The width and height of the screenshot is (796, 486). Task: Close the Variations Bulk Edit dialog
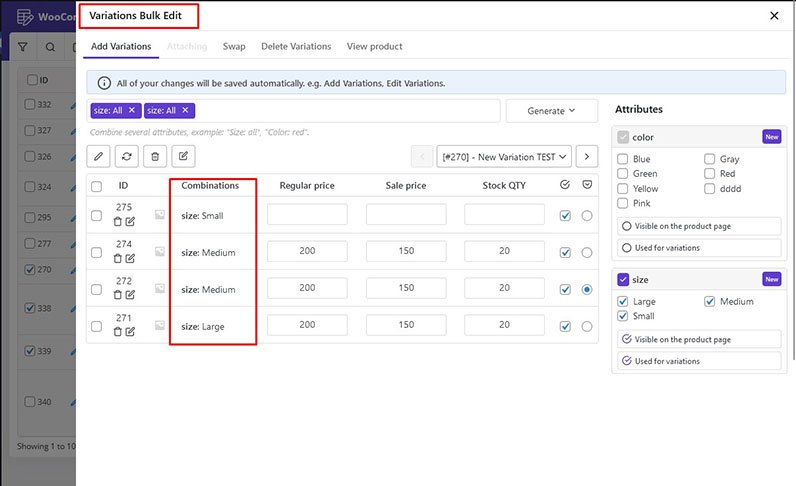[x=774, y=16]
